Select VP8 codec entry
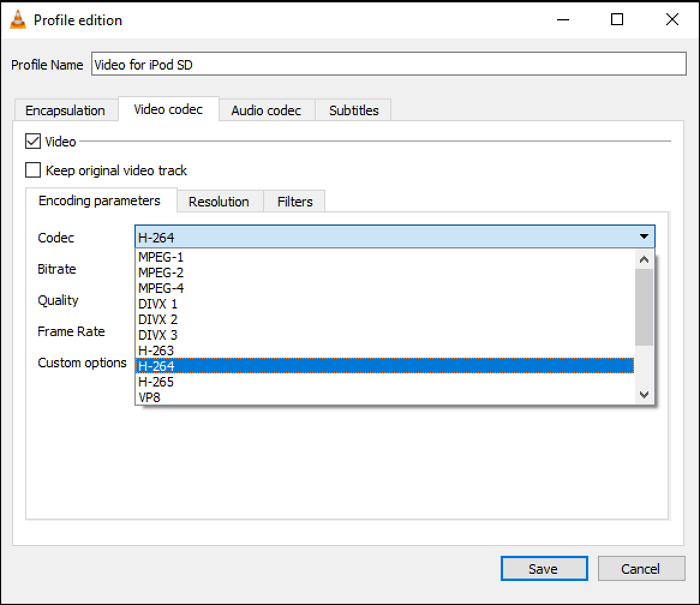Screen dimensions: 700x605 coord(149,397)
